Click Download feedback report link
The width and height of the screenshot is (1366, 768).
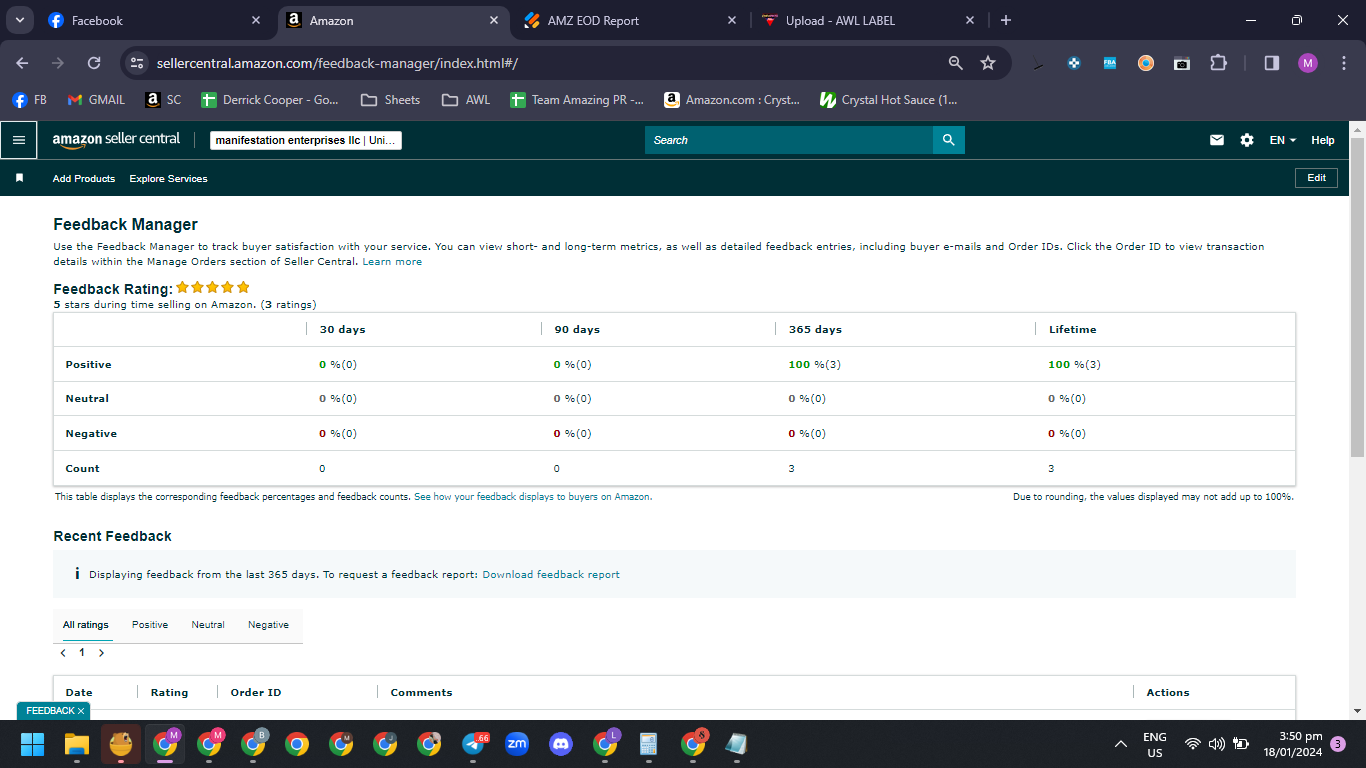point(551,575)
